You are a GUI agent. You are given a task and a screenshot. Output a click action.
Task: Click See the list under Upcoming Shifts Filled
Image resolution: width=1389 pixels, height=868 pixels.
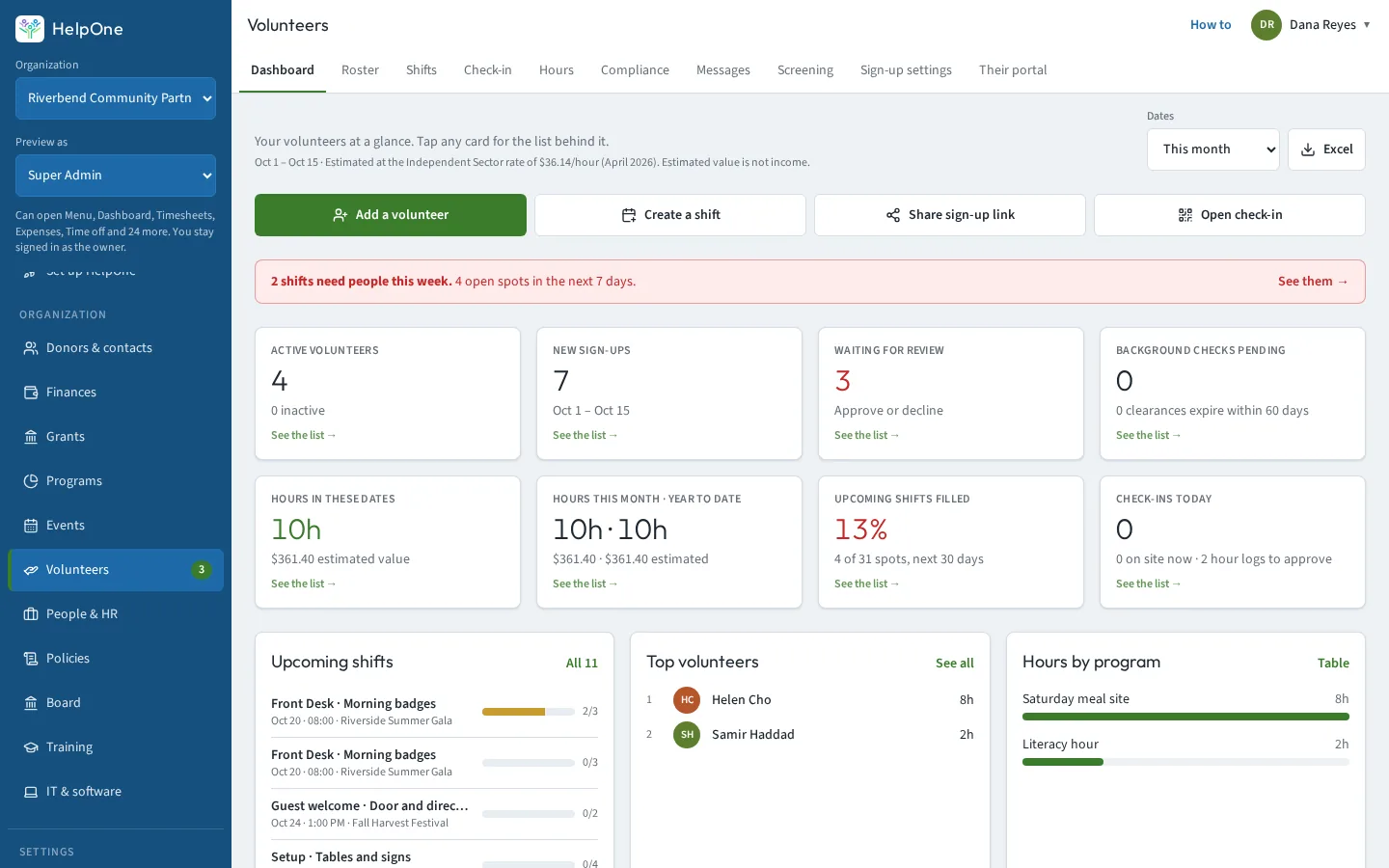click(867, 584)
